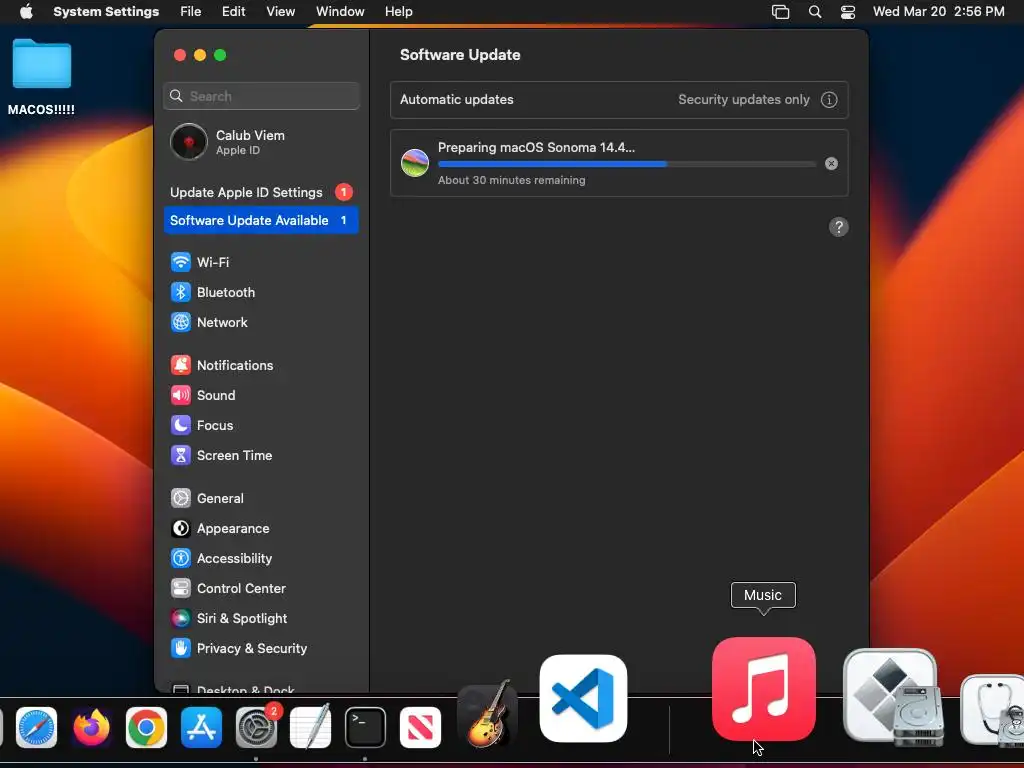Launch Safari from the Dock
This screenshot has height=768, width=1024.
pos(37,728)
